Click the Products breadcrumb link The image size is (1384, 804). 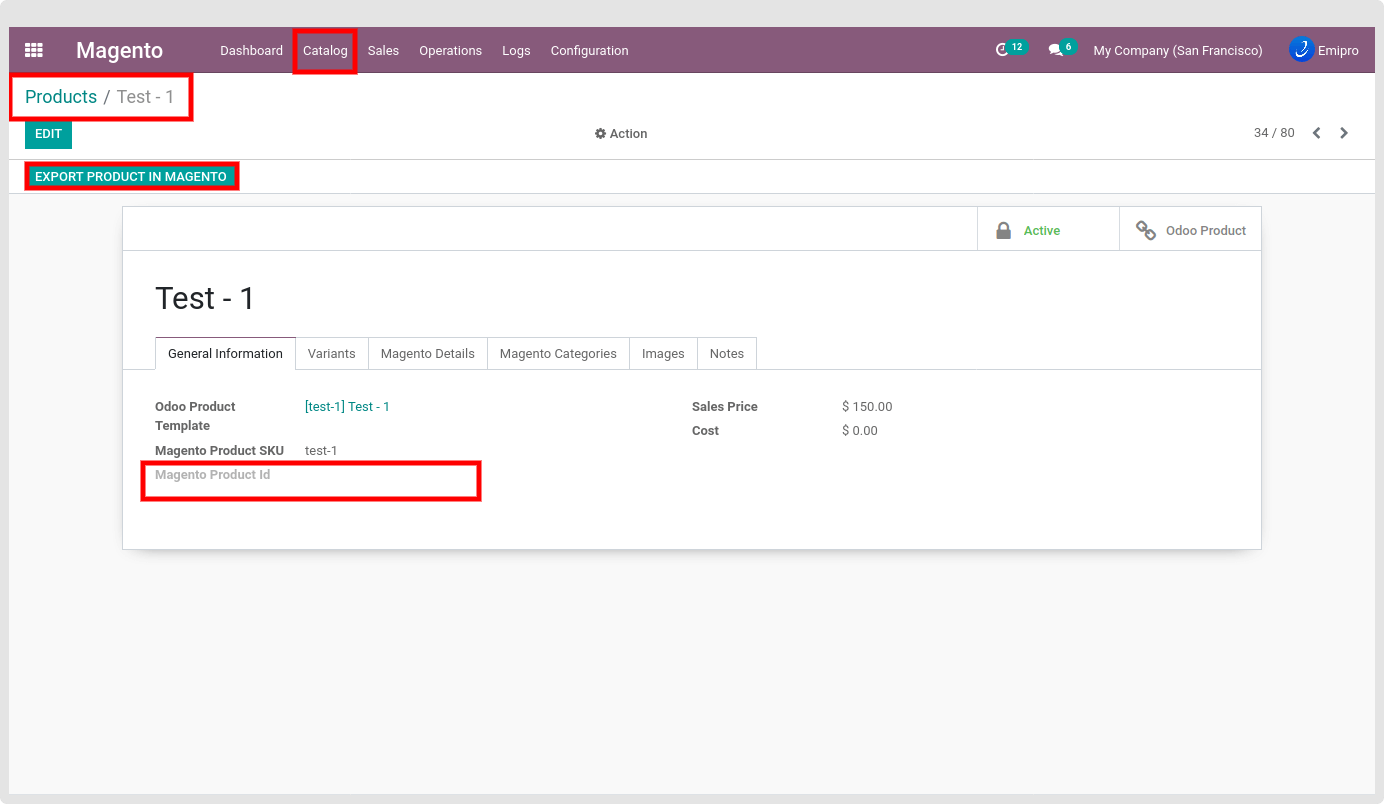tap(61, 97)
